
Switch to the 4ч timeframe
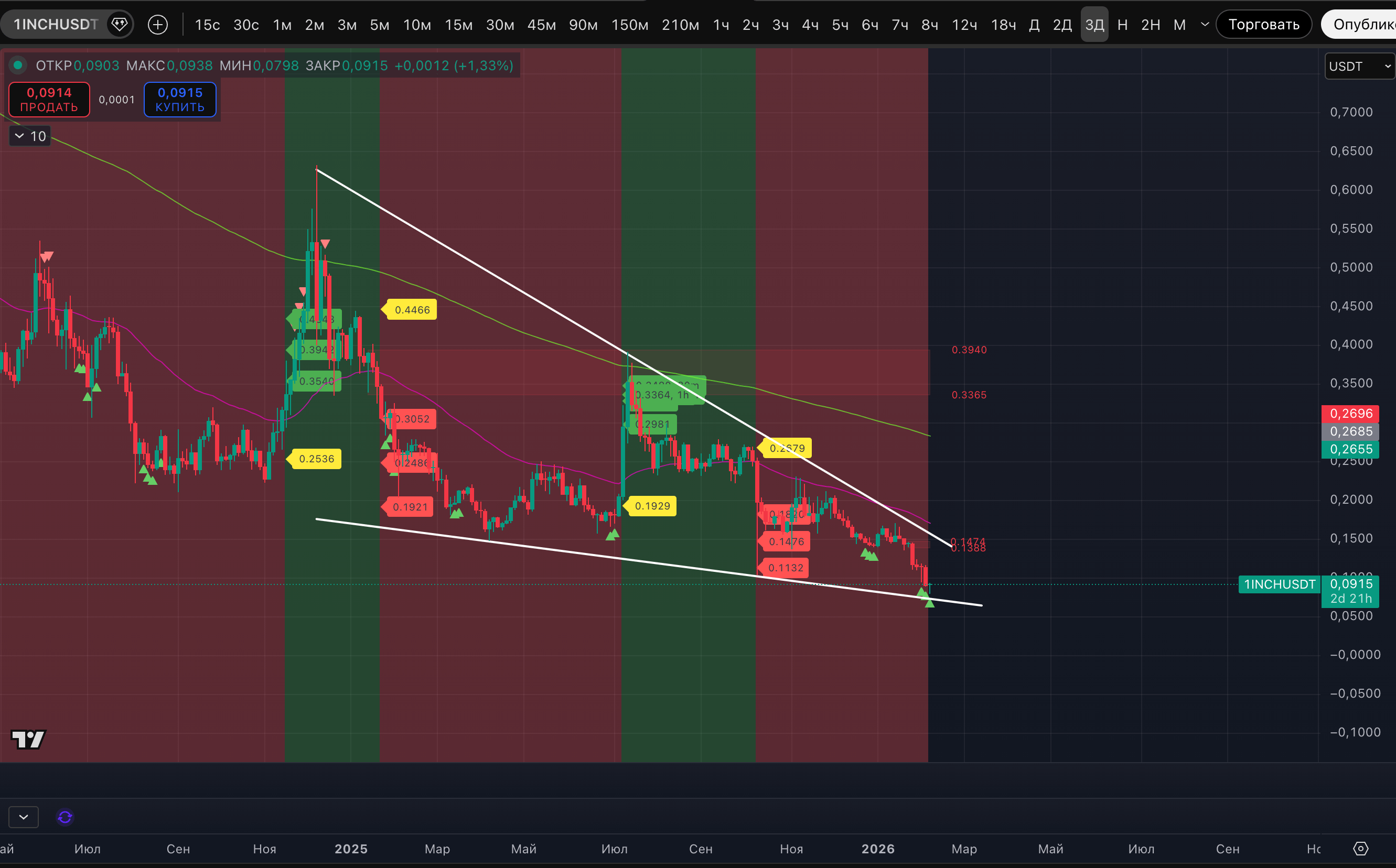810,25
